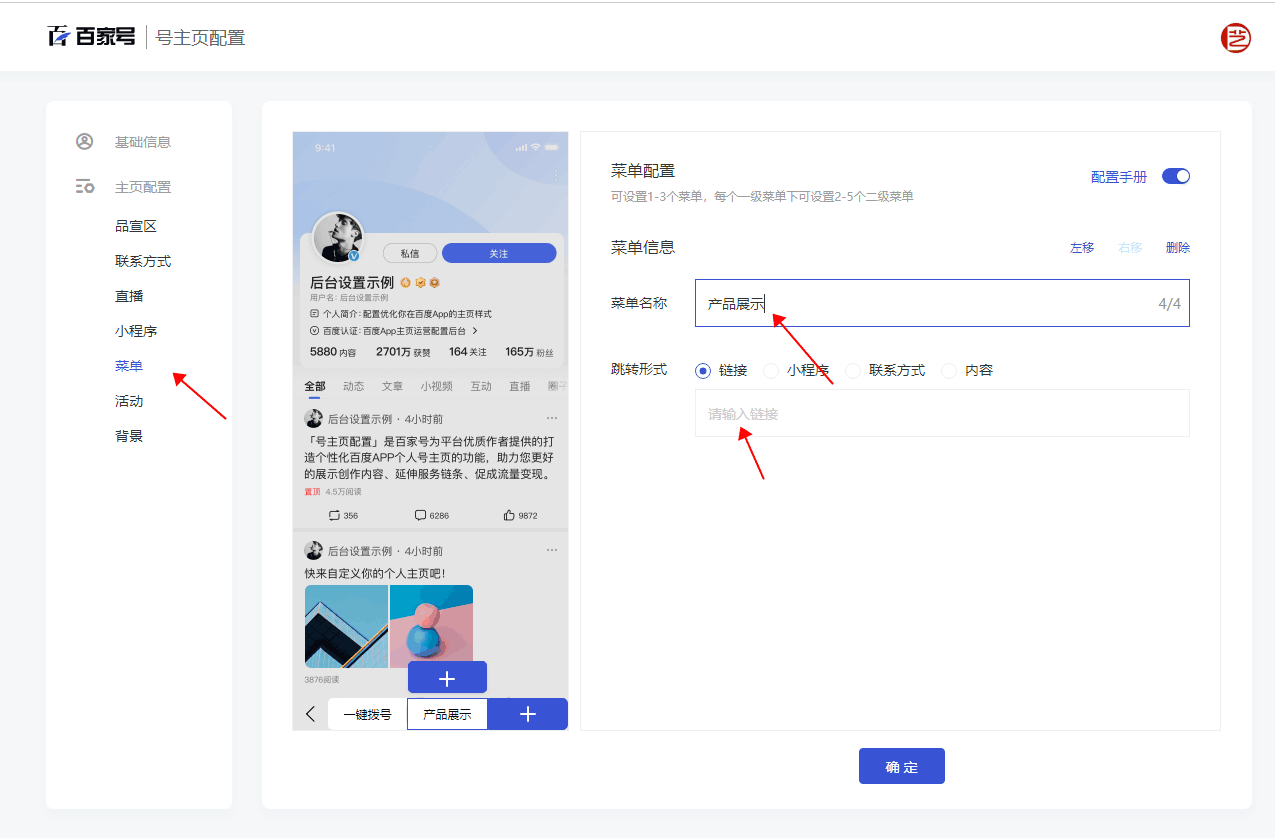Click the plus button at bottom bar right
This screenshot has width=1275, height=838.
coord(528,714)
